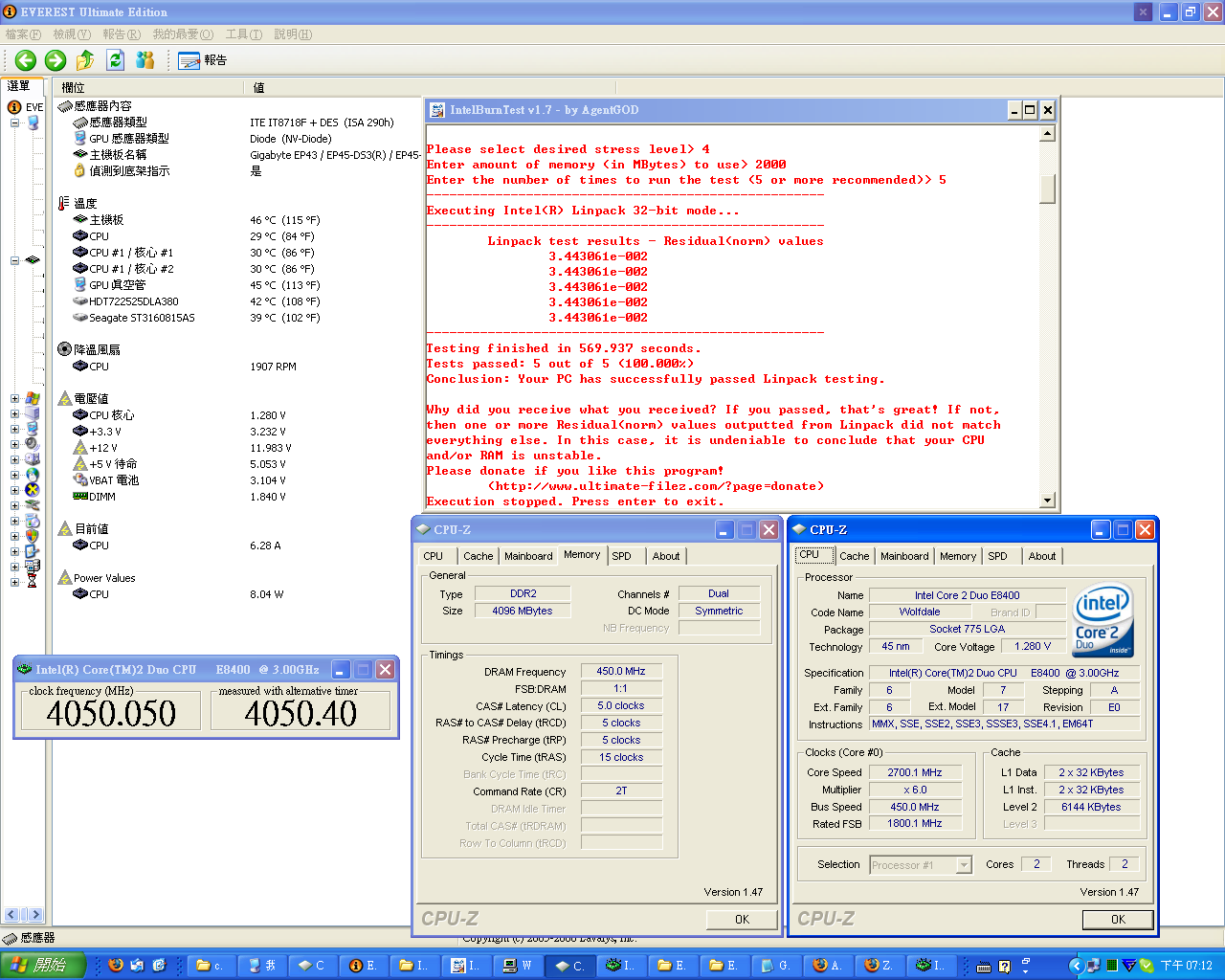Click the 溫度 thermometer section icon
Screen dimensions: 1225x980
coord(64,203)
